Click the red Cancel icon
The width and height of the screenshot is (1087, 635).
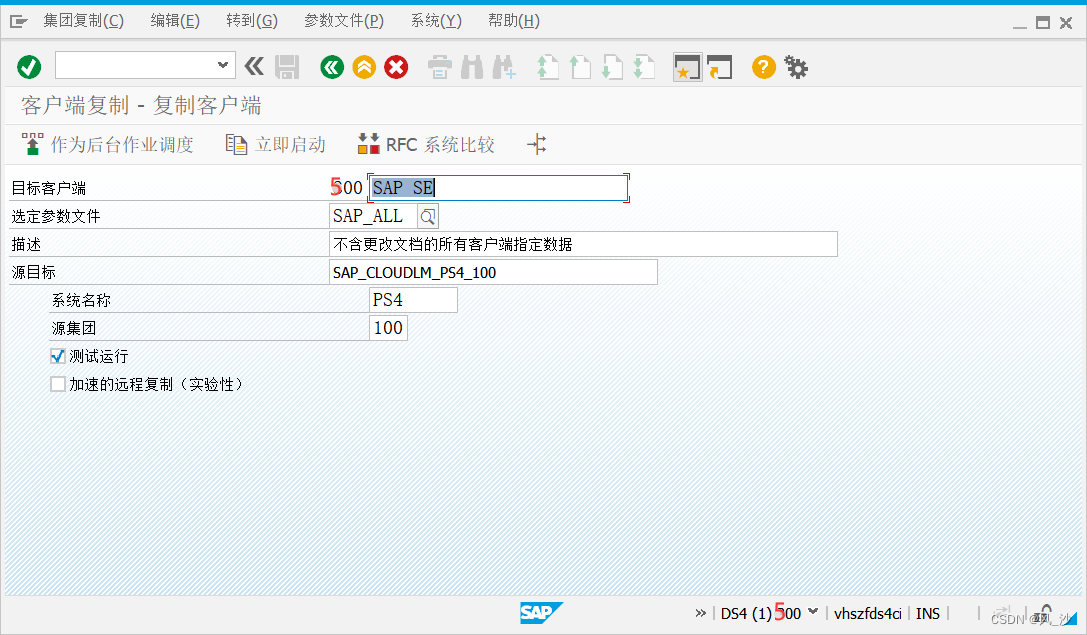point(396,67)
